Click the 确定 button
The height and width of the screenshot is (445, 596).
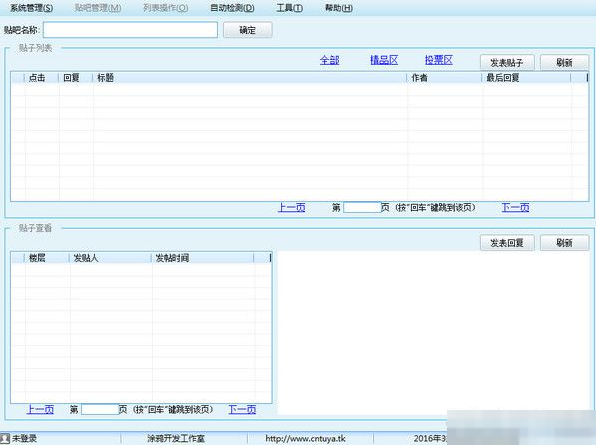click(x=247, y=30)
